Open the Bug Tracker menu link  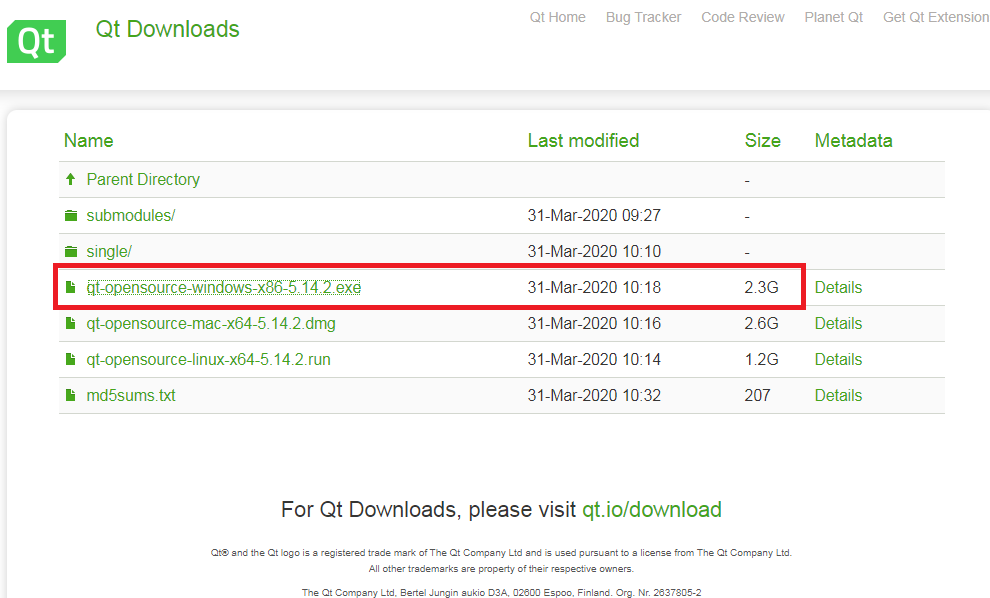(x=643, y=17)
